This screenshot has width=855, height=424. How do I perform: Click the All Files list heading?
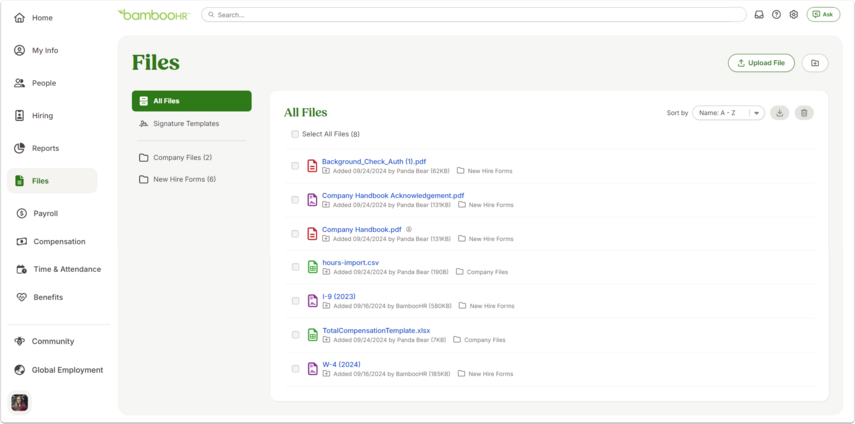(305, 113)
